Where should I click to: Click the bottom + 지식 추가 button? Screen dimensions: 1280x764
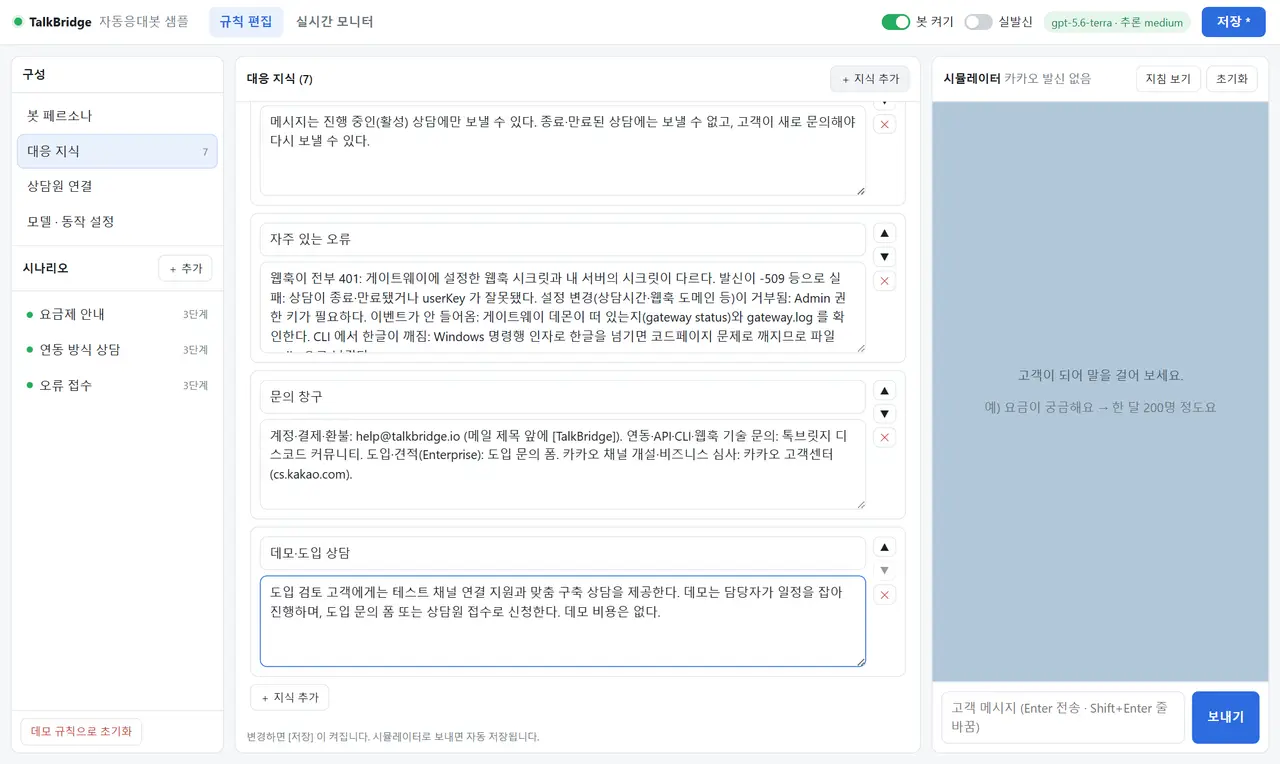[289, 698]
